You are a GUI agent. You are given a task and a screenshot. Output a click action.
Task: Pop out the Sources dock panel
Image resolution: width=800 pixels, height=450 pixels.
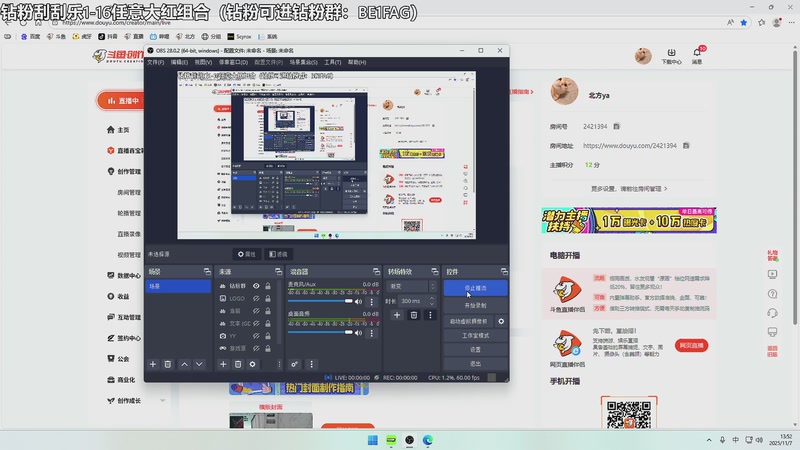click(x=278, y=271)
